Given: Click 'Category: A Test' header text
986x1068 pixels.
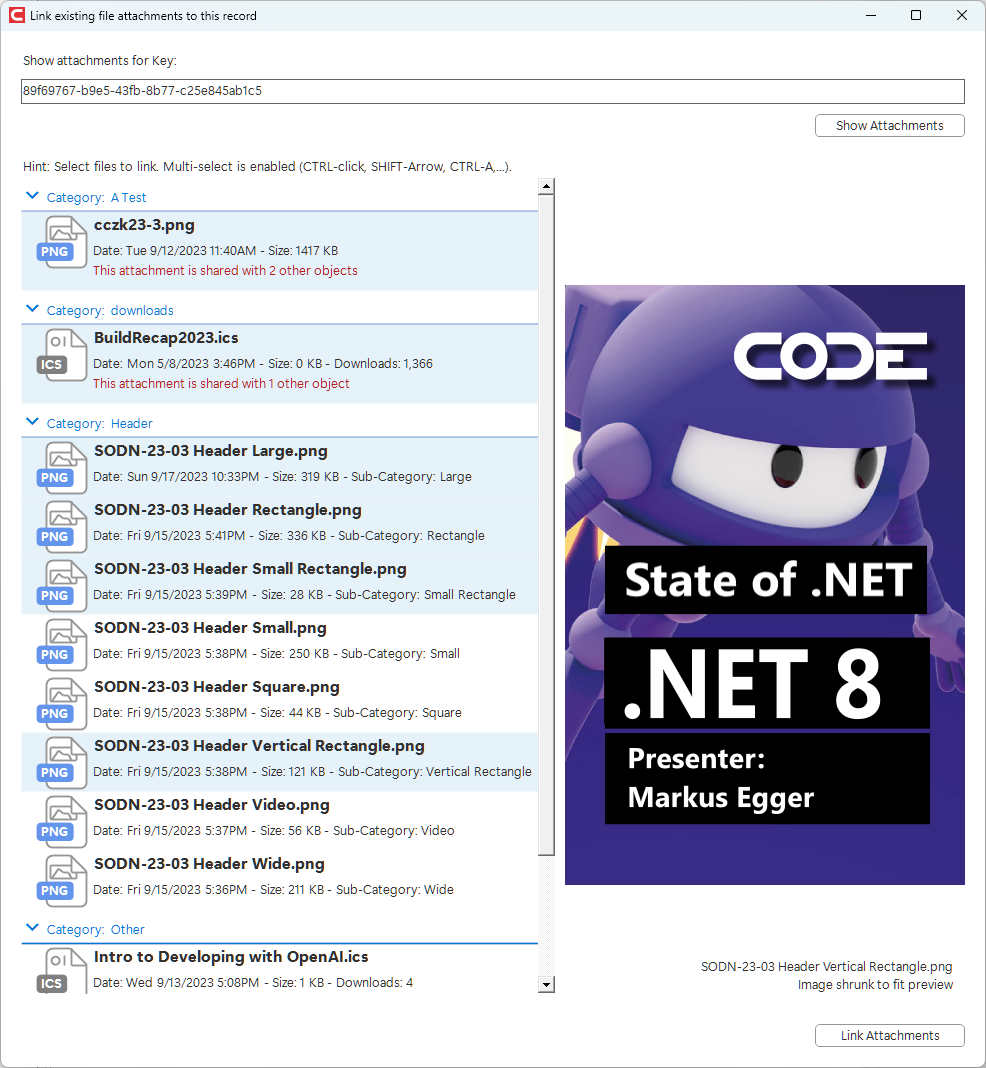Looking at the screenshot, I should pos(96,198).
